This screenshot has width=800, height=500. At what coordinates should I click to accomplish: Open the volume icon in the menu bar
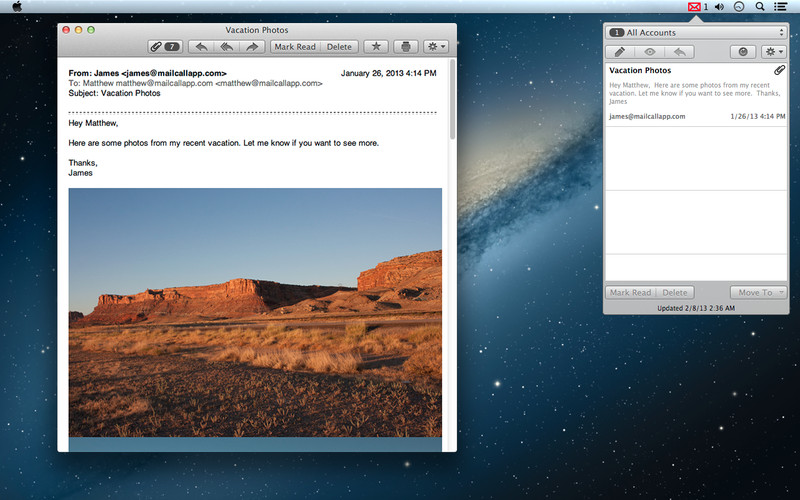719,7
